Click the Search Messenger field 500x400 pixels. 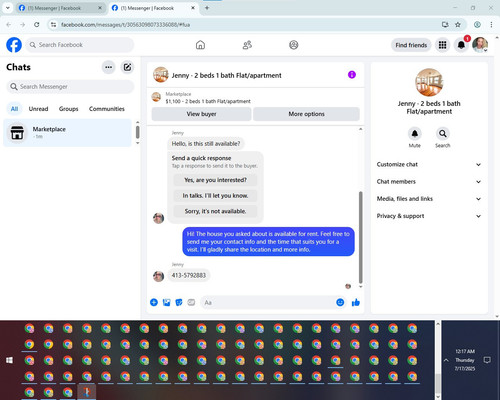click(70, 87)
